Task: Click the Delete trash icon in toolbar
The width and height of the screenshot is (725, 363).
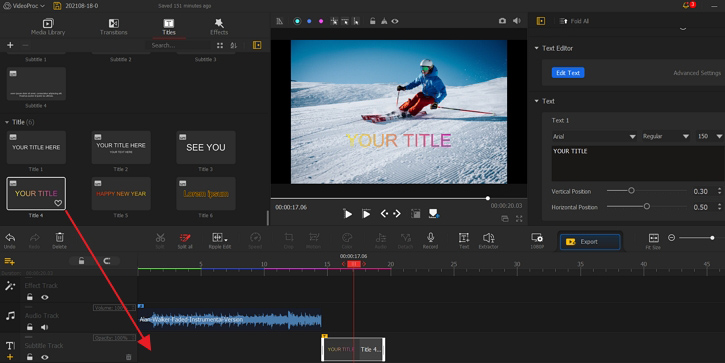Action: (x=60, y=237)
